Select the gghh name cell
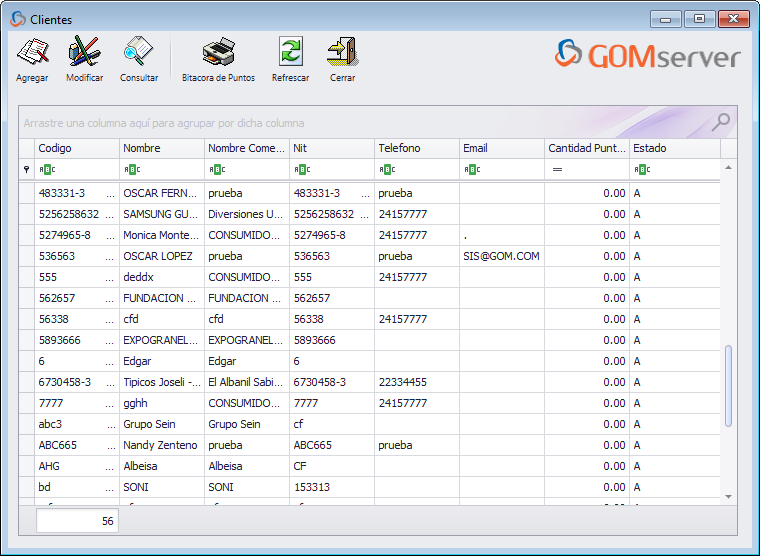 [x=162, y=403]
